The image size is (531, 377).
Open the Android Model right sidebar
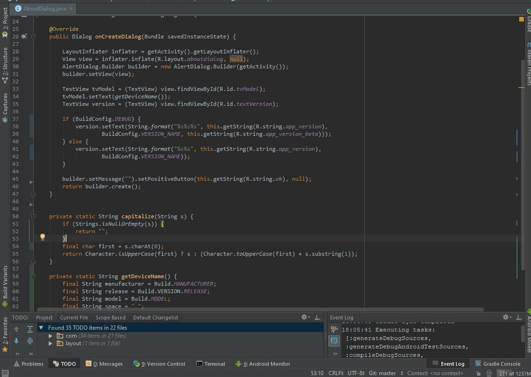528,332
